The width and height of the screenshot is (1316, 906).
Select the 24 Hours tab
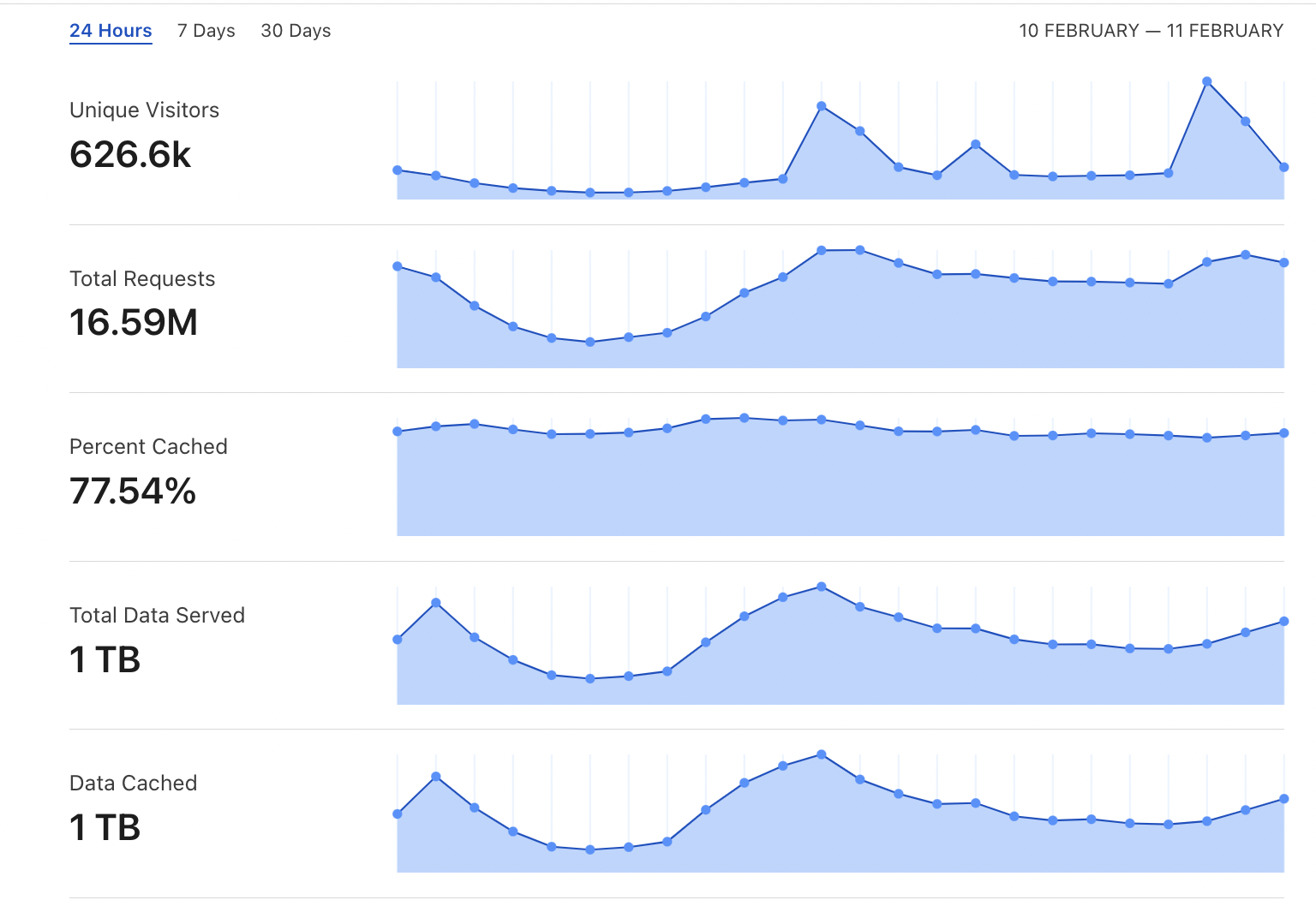pos(111,31)
